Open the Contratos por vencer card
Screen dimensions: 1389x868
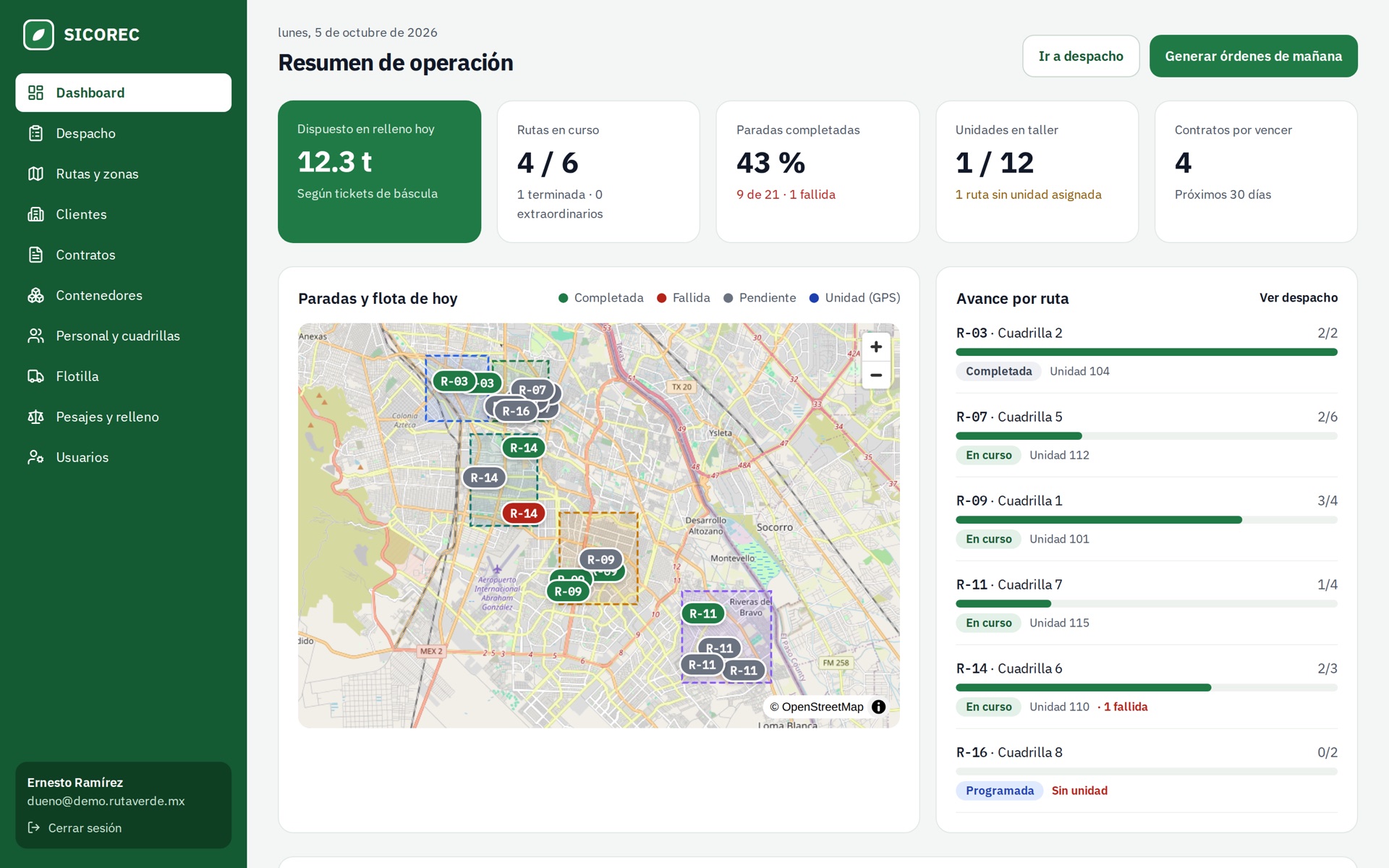1256,171
